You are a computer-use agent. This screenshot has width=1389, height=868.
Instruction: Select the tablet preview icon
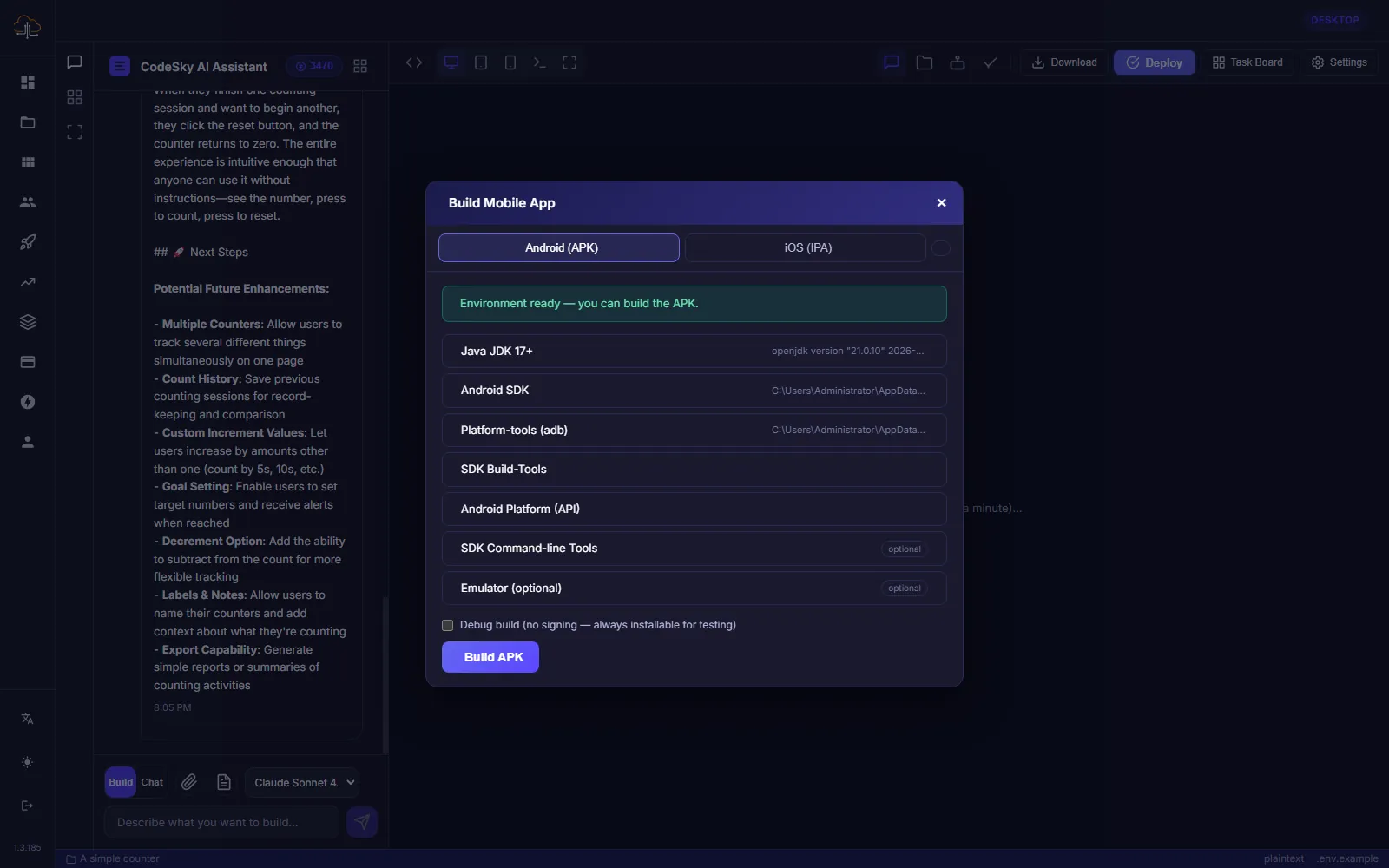481,62
